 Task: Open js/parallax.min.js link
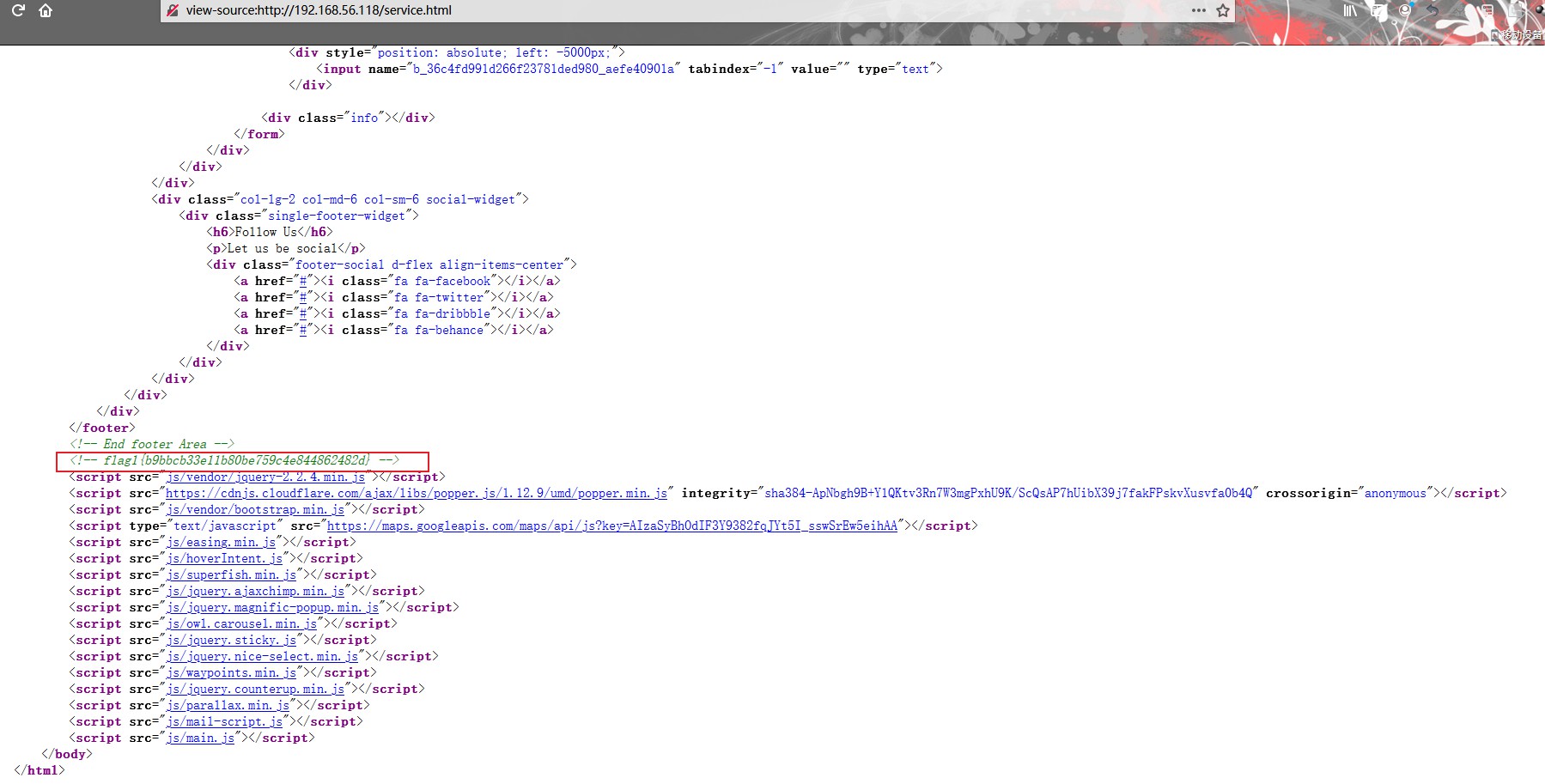(228, 705)
